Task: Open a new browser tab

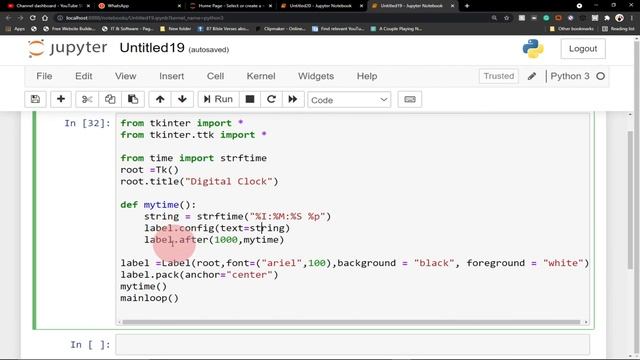Action: click(x=467, y=6)
